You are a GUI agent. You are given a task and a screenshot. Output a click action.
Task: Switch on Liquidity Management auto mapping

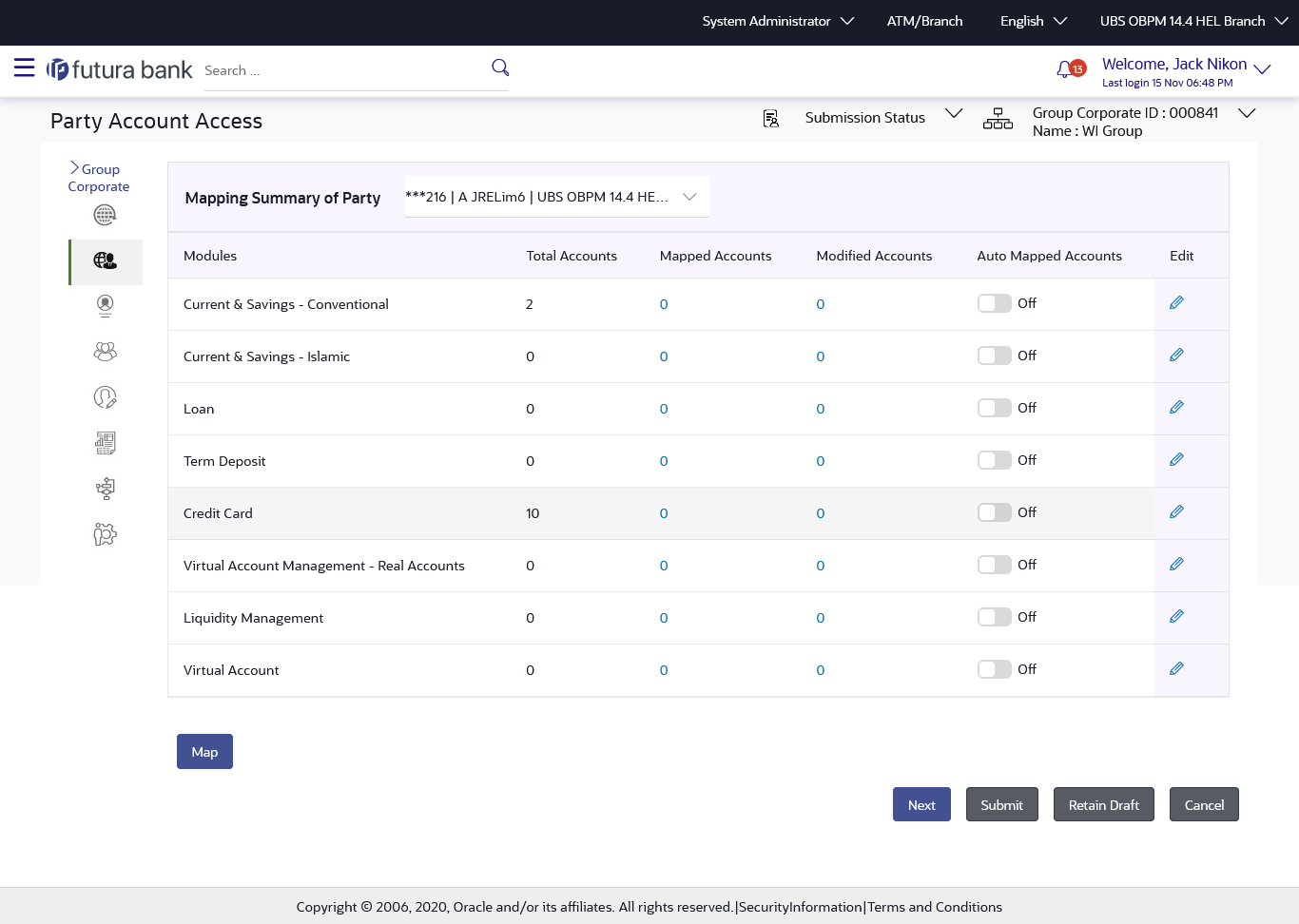pos(994,617)
